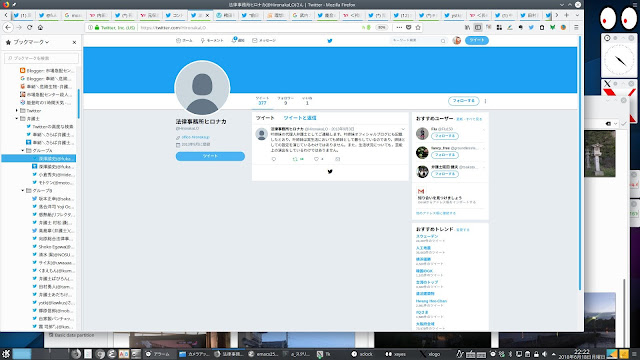View the ツイート count of 377

coord(262,101)
